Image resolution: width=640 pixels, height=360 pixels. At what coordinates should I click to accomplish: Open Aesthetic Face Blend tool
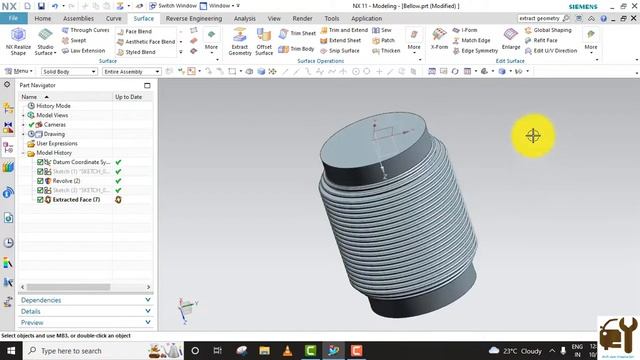146,42
